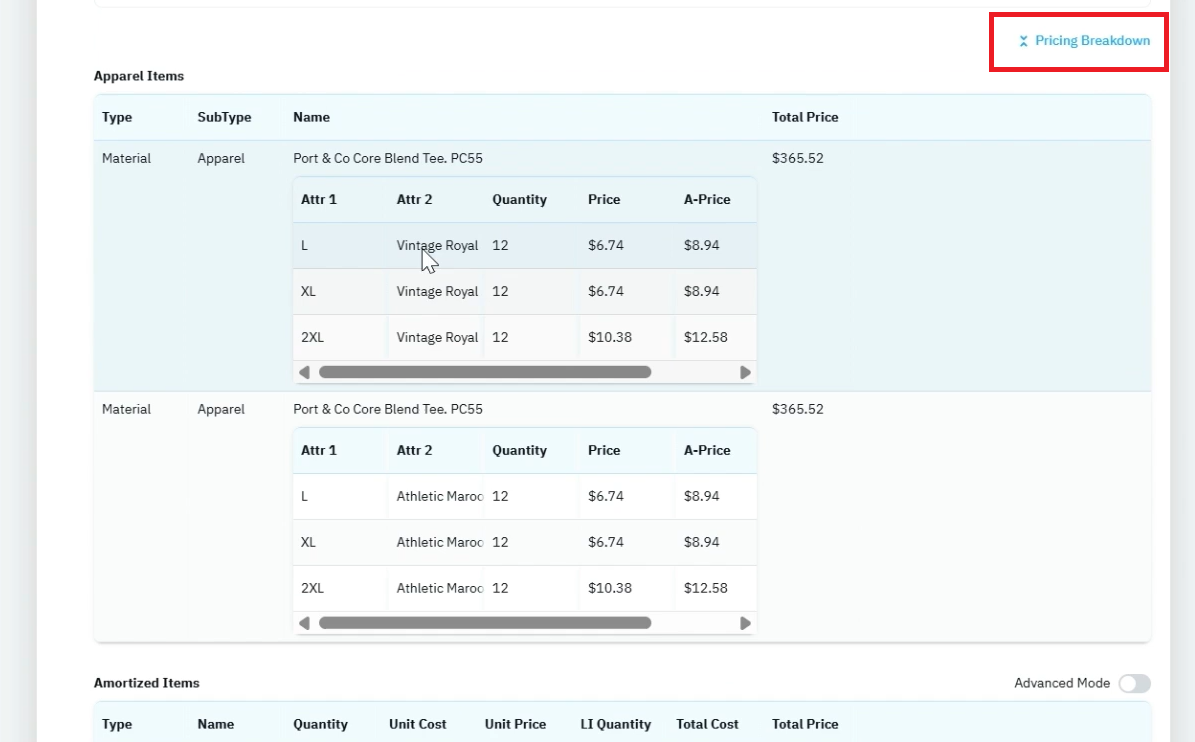The height and width of the screenshot is (742, 1195).
Task: Click Quantity header in Amortized Items
Action: (321, 724)
